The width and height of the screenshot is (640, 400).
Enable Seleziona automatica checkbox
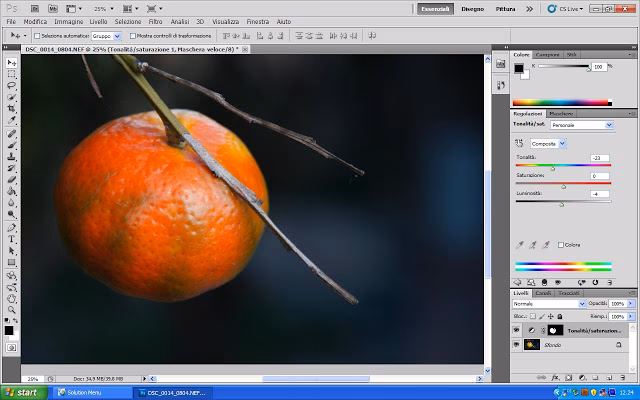point(37,36)
